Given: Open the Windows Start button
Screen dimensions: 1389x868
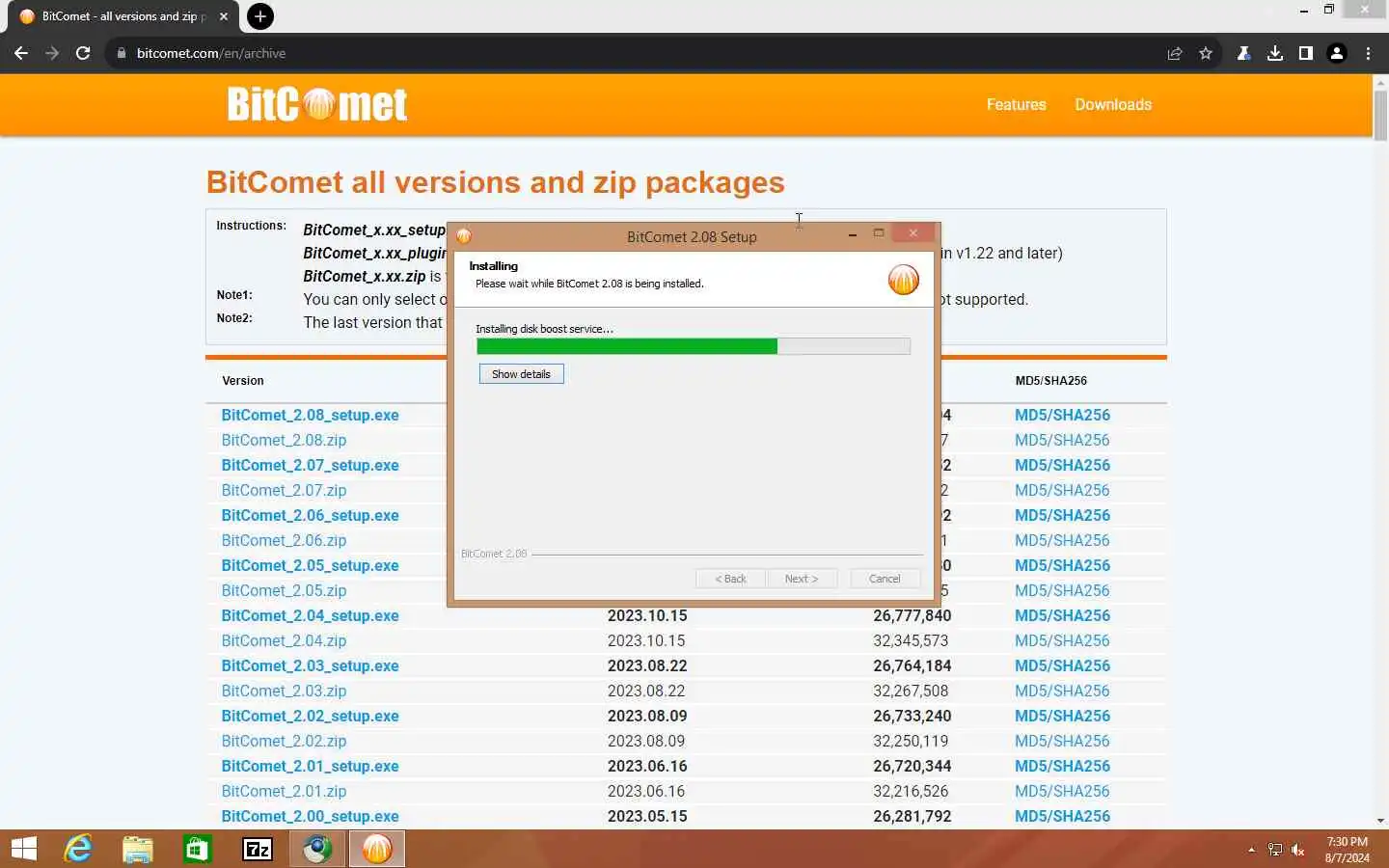Looking at the screenshot, I should click(x=24, y=849).
